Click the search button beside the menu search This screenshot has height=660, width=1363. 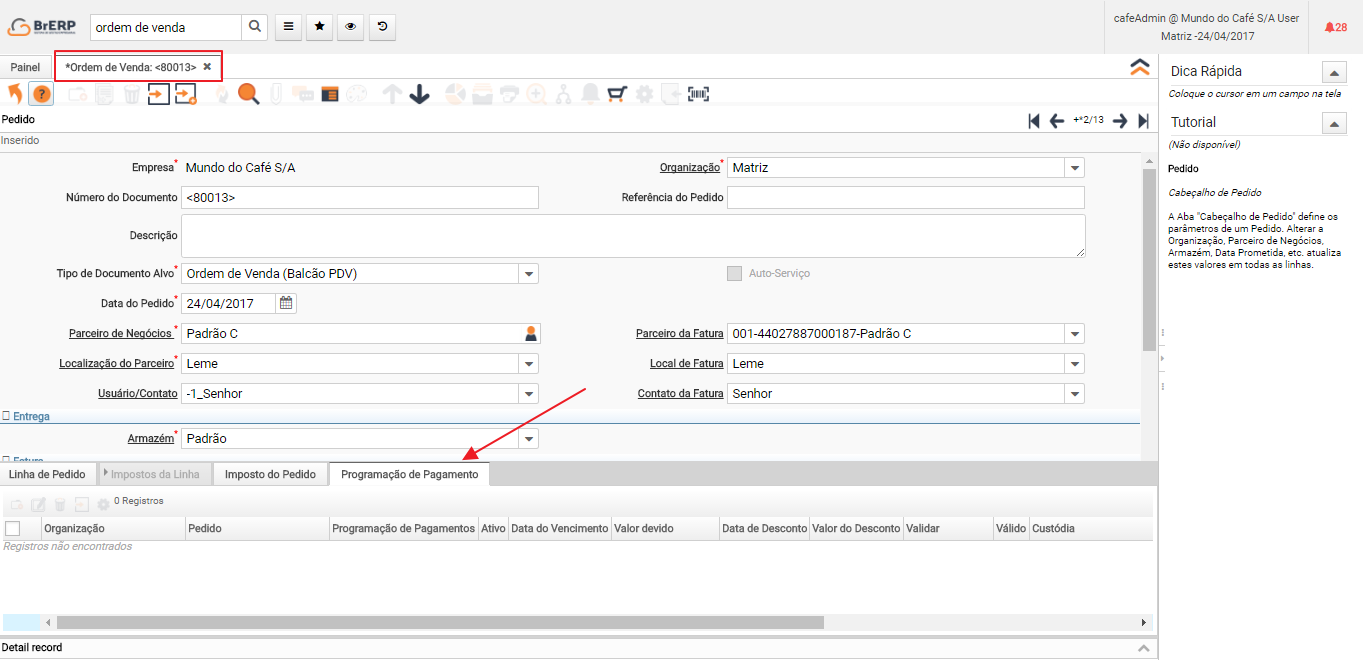(255, 27)
